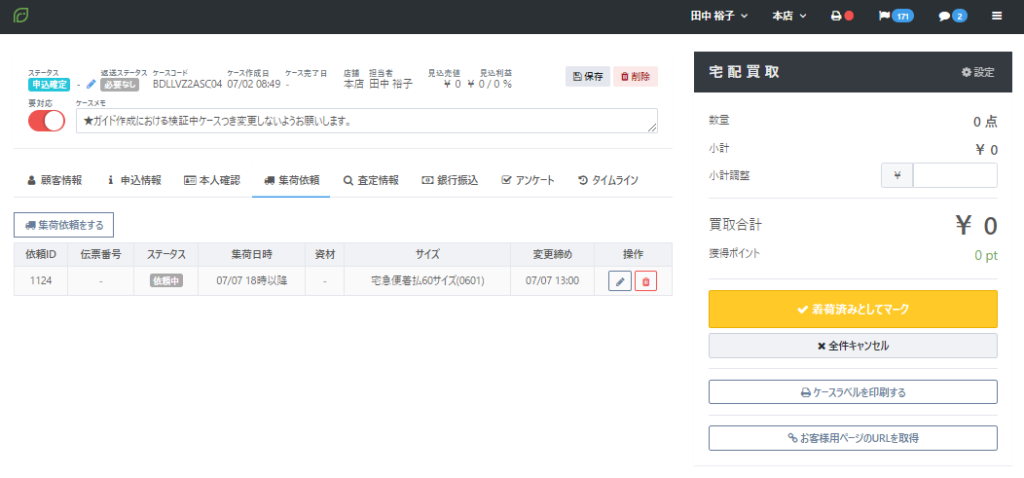Open chat messages with 2 badge
This screenshot has height=478, width=1024.
point(952,16)
